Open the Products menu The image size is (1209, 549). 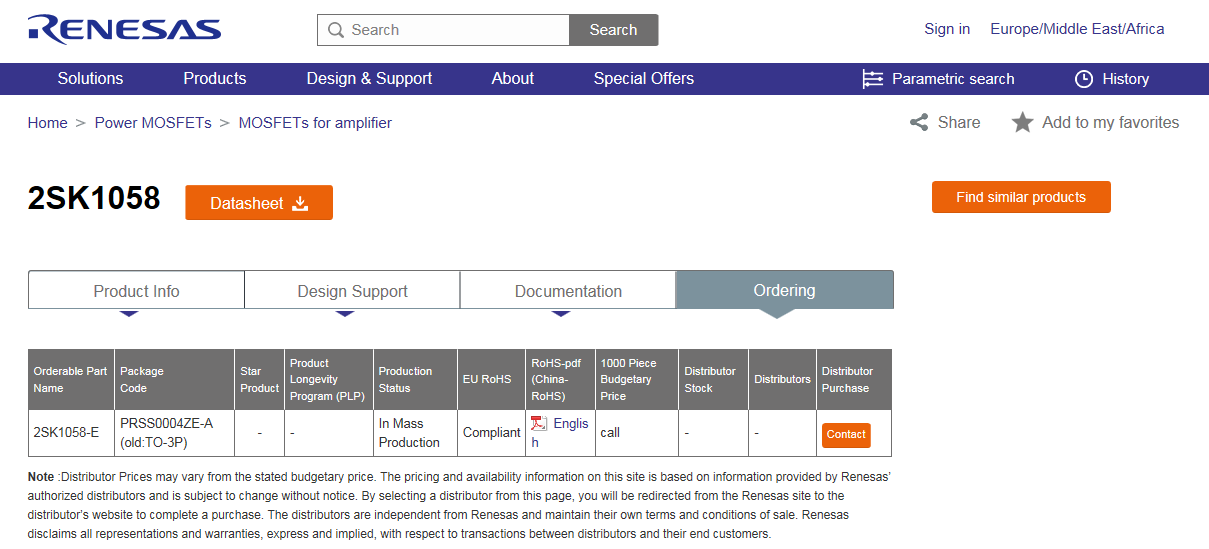tap(215, 79)
